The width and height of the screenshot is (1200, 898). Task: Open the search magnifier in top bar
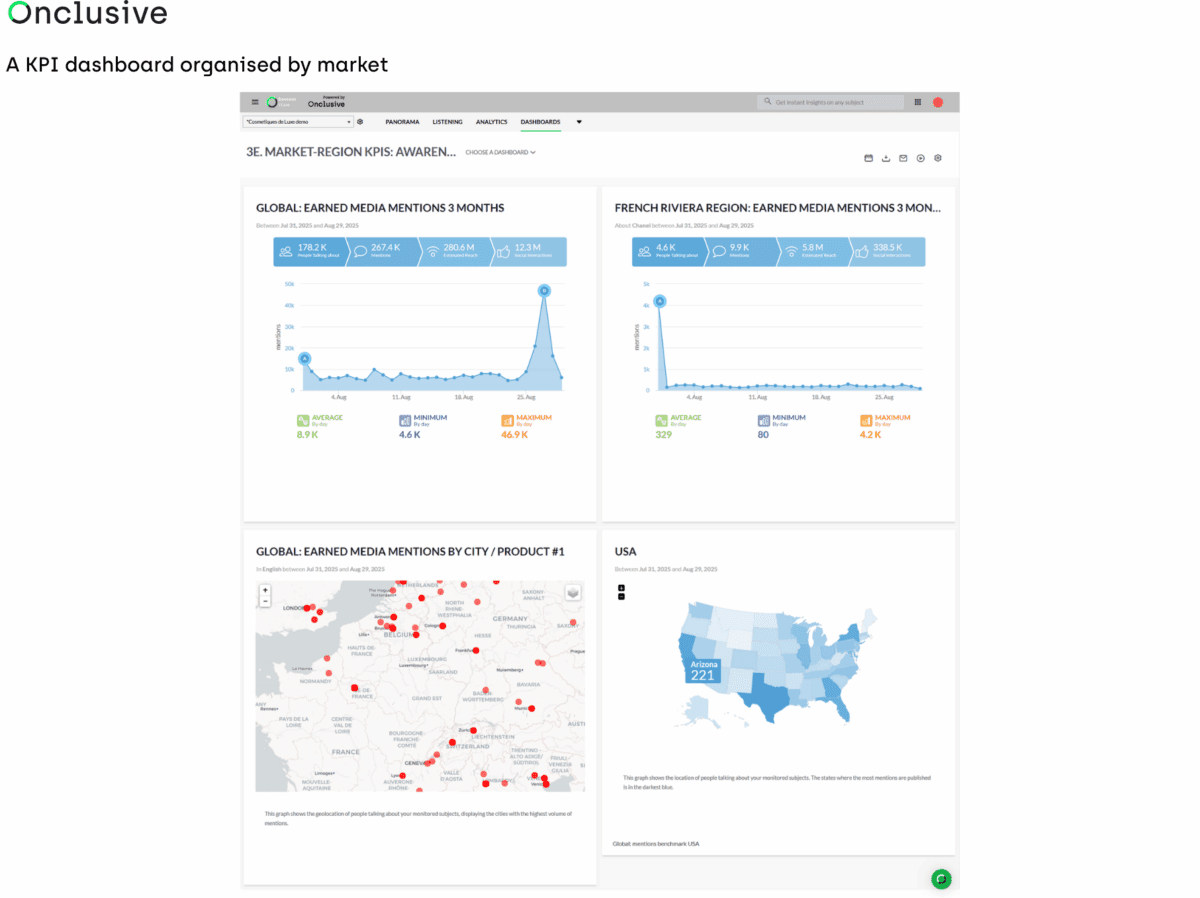[x=767, y=102]
